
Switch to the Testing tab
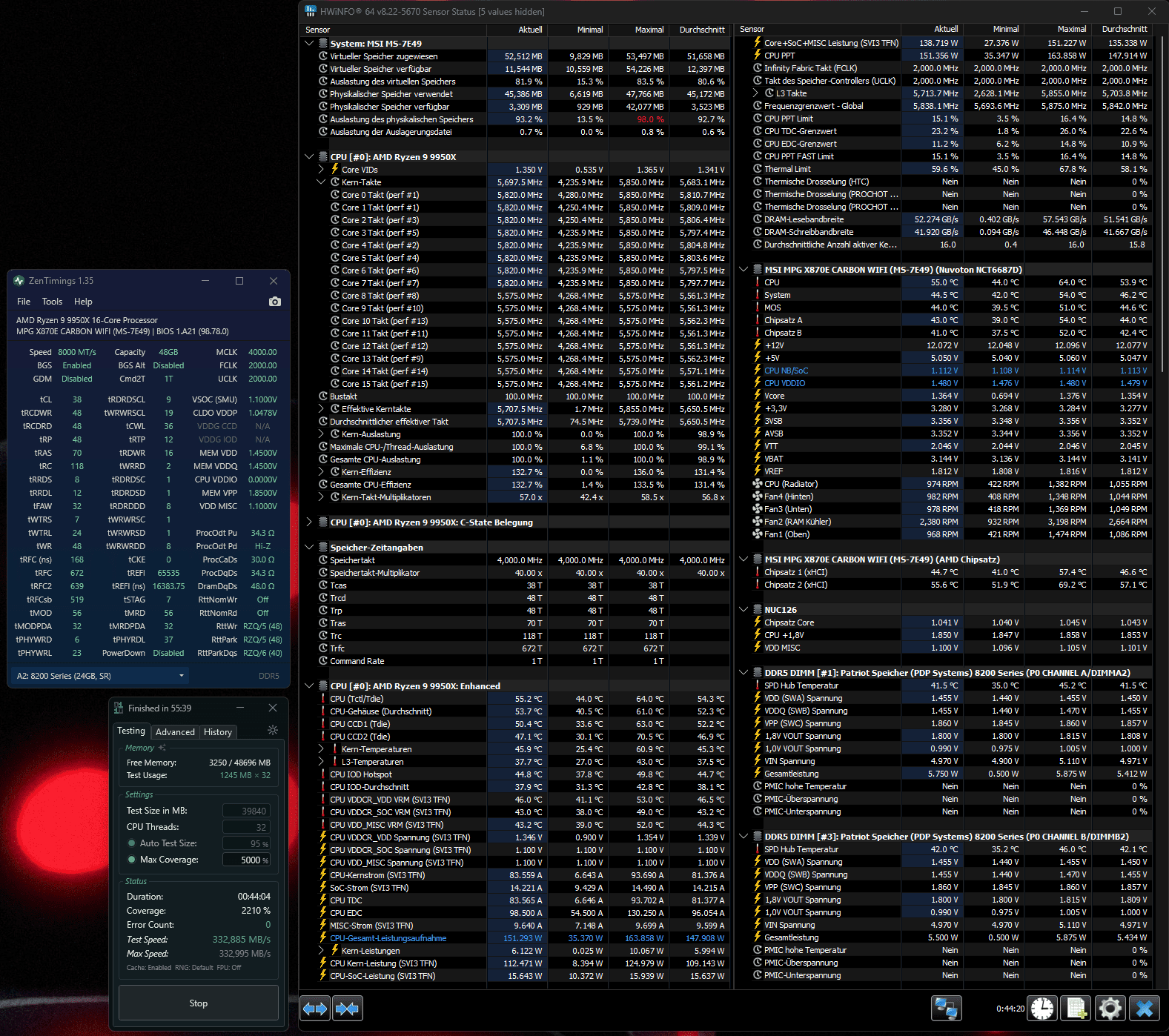point(131,731)
